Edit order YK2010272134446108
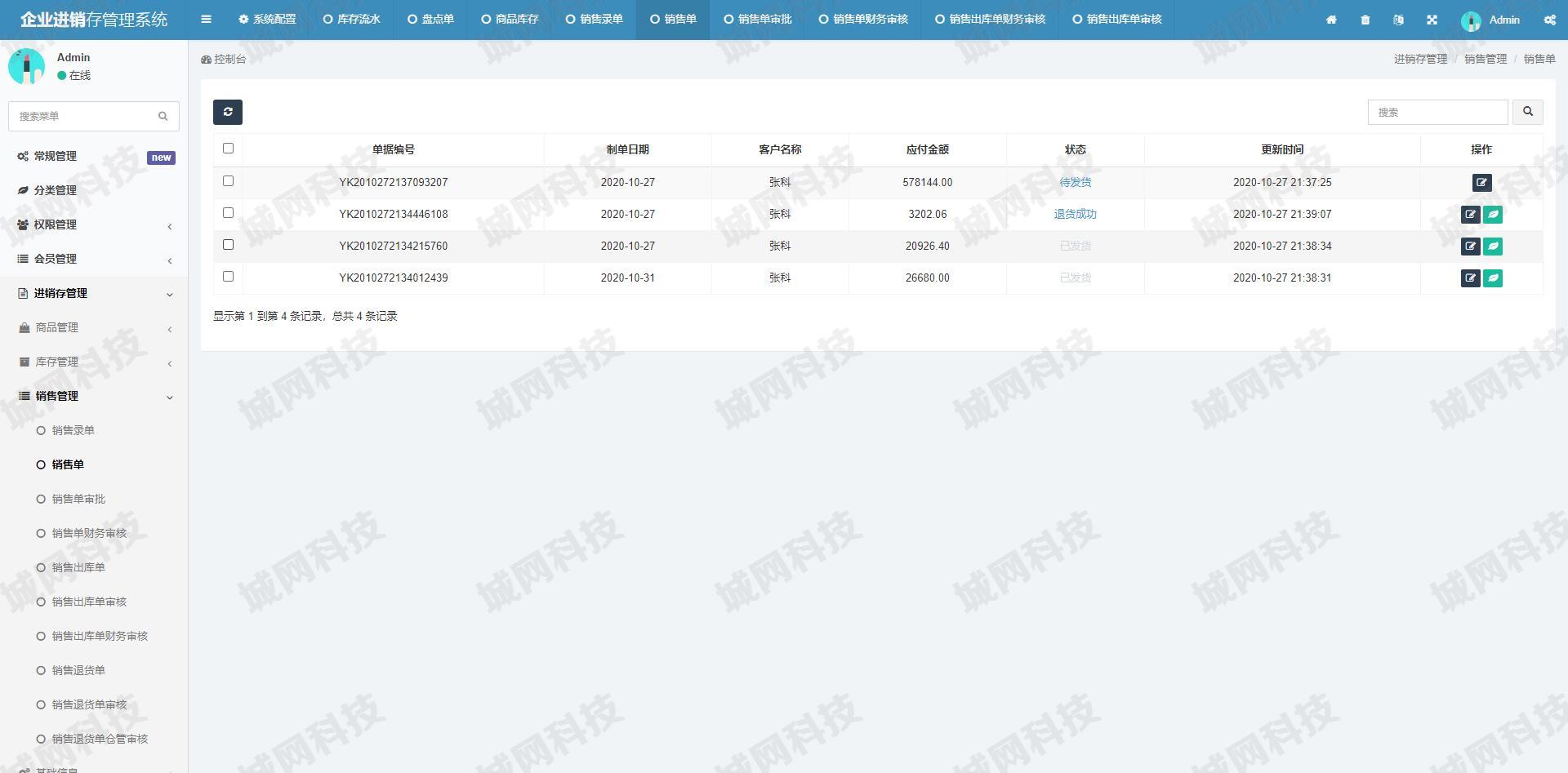The image size is (1568, 773). [1470, 215]
